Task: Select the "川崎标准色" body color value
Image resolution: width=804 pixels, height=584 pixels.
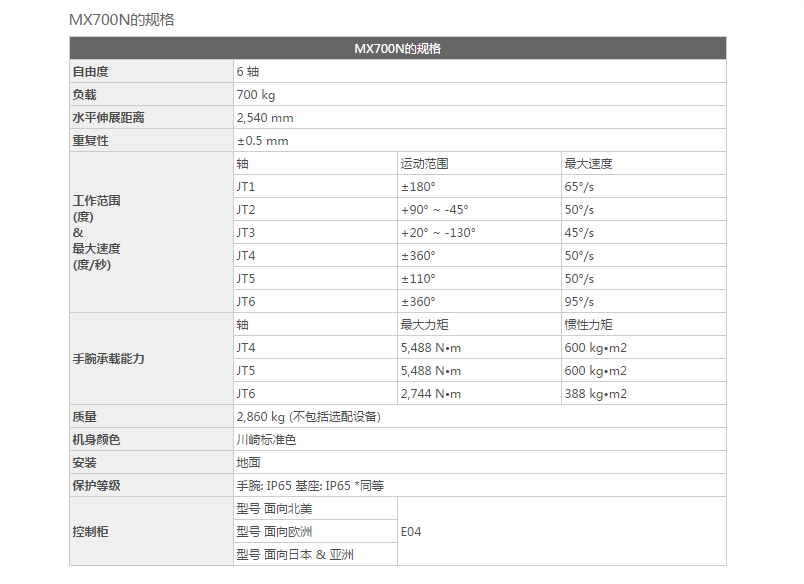Action: (266, 440)
